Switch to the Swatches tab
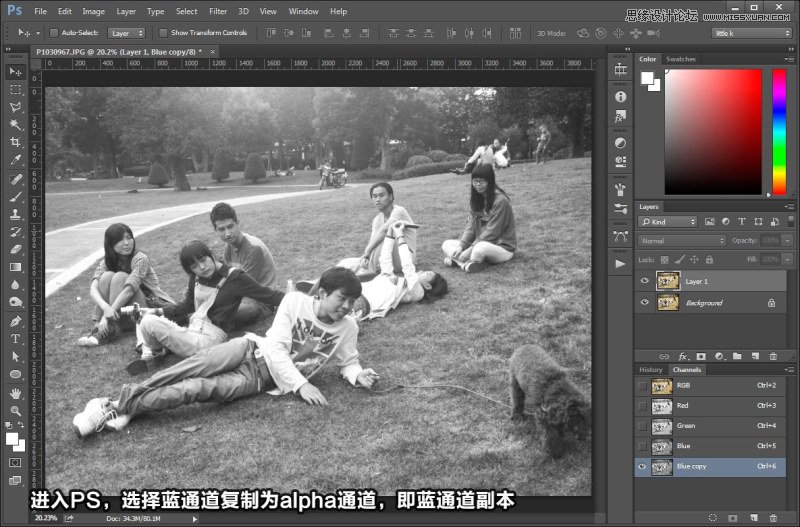Viewport: 800px width, 527px height. [x=681, y=59]
